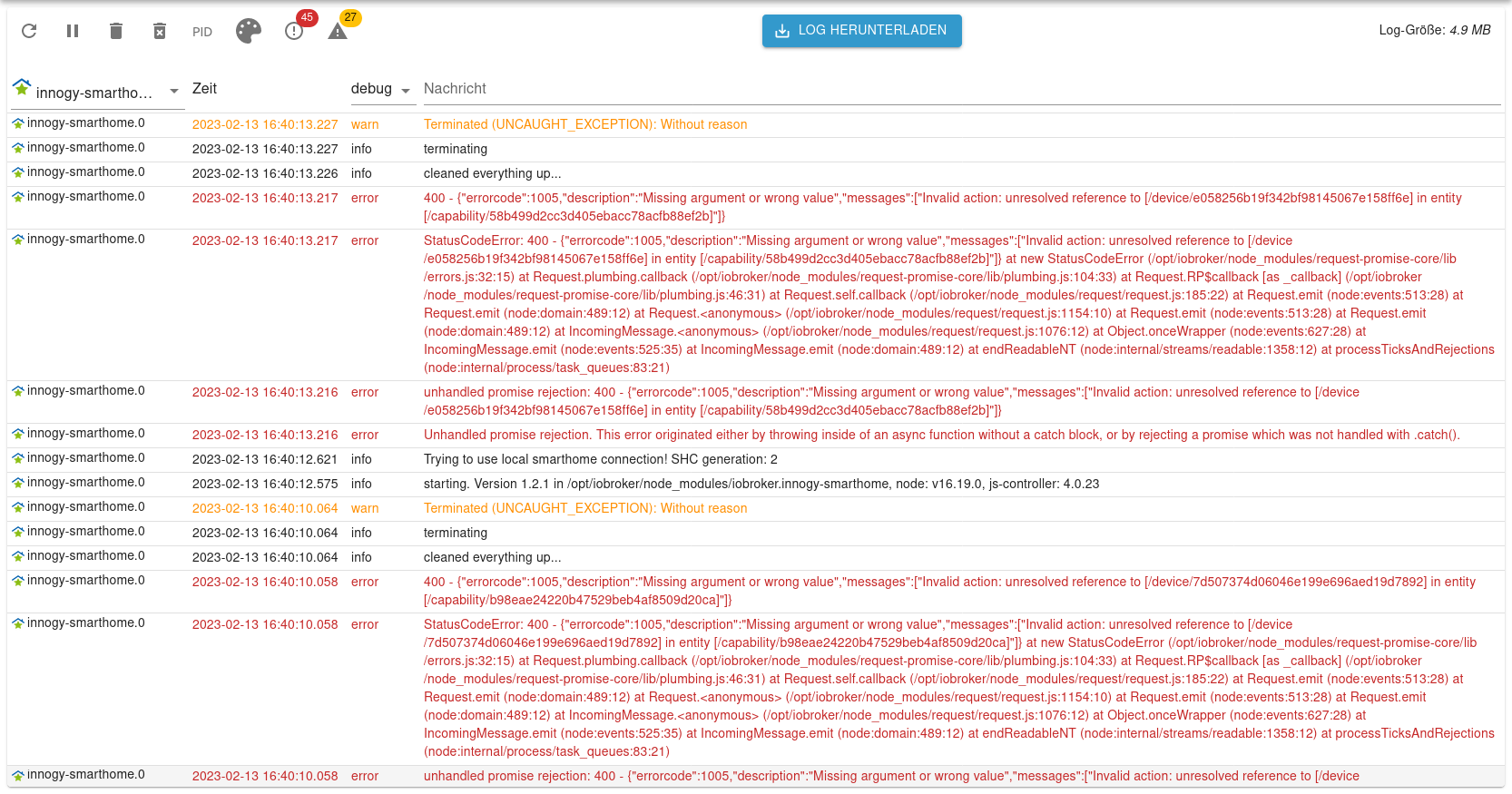
Task: Click the adapter icon in the 16:40:13.227 info row
Action: coord(18,148)
